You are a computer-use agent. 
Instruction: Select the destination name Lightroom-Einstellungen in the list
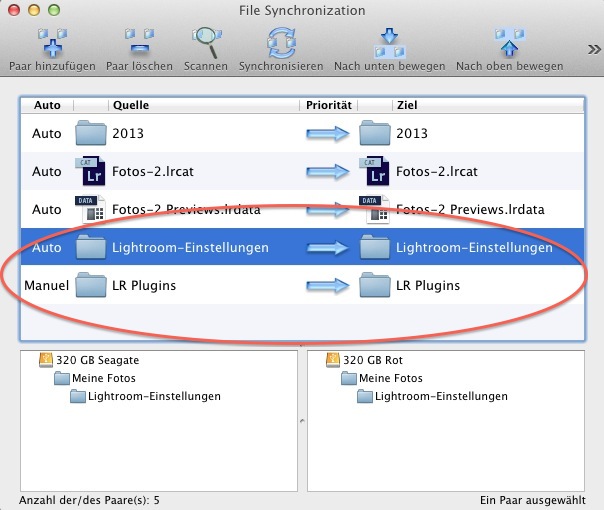(x=474, y=247)
